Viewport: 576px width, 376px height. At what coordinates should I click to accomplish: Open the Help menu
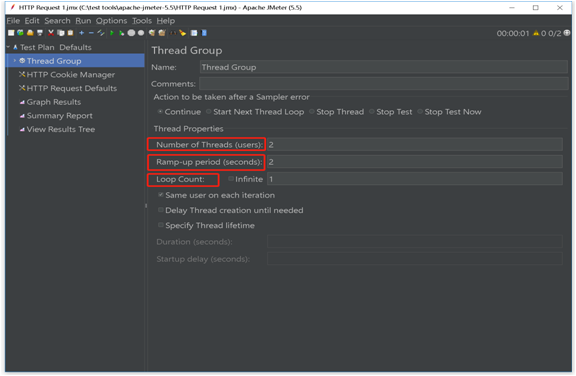point(166,21)
